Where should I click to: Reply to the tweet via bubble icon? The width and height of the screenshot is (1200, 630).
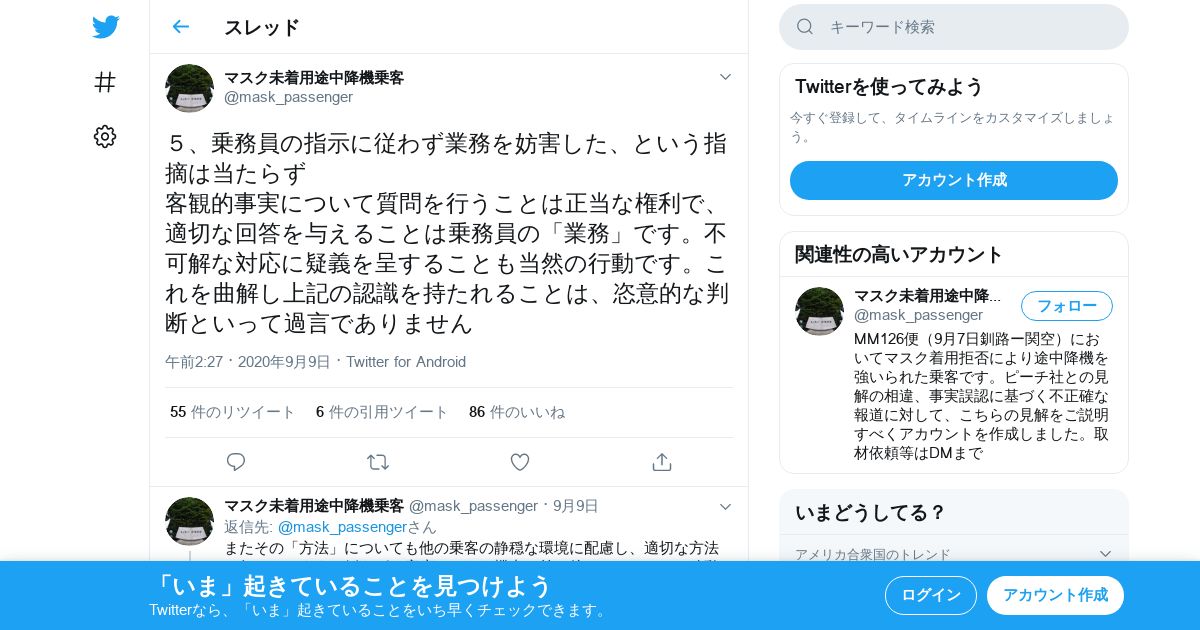tap(236, 462)
